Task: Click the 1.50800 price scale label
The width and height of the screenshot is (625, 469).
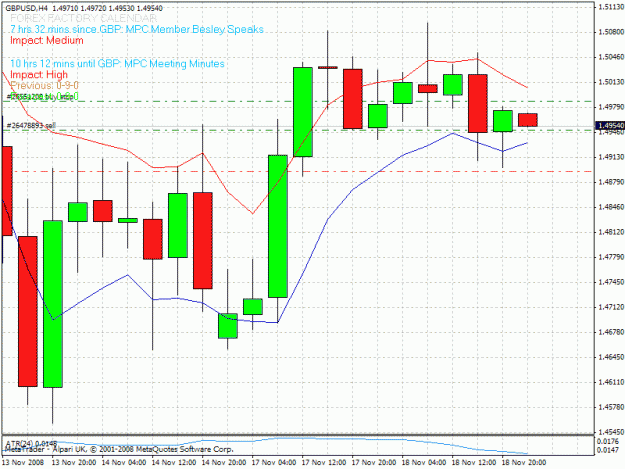Action: coord(611,32)
